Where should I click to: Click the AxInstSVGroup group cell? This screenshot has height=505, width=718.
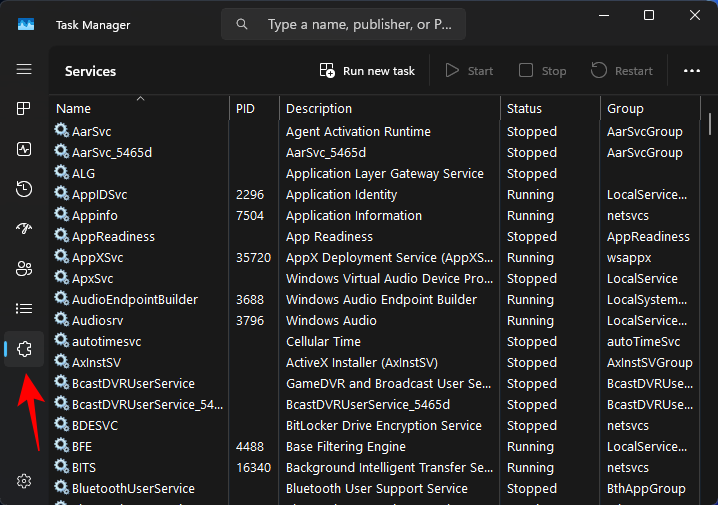tap(650, 363)
